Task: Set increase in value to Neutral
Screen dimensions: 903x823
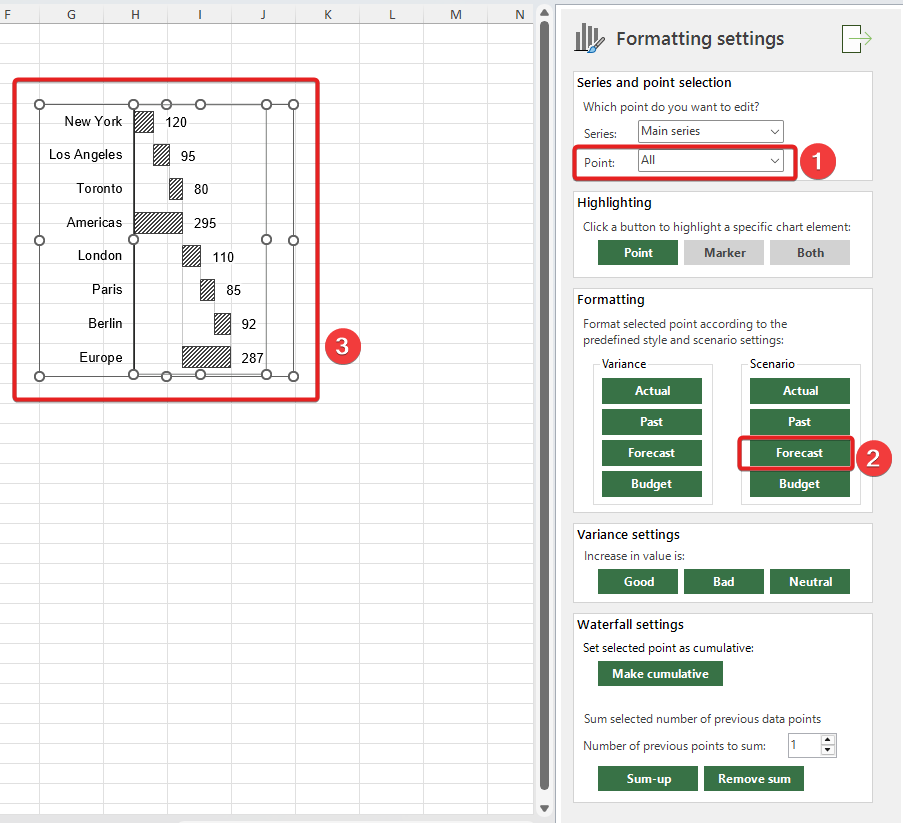Action: [810, 582]
